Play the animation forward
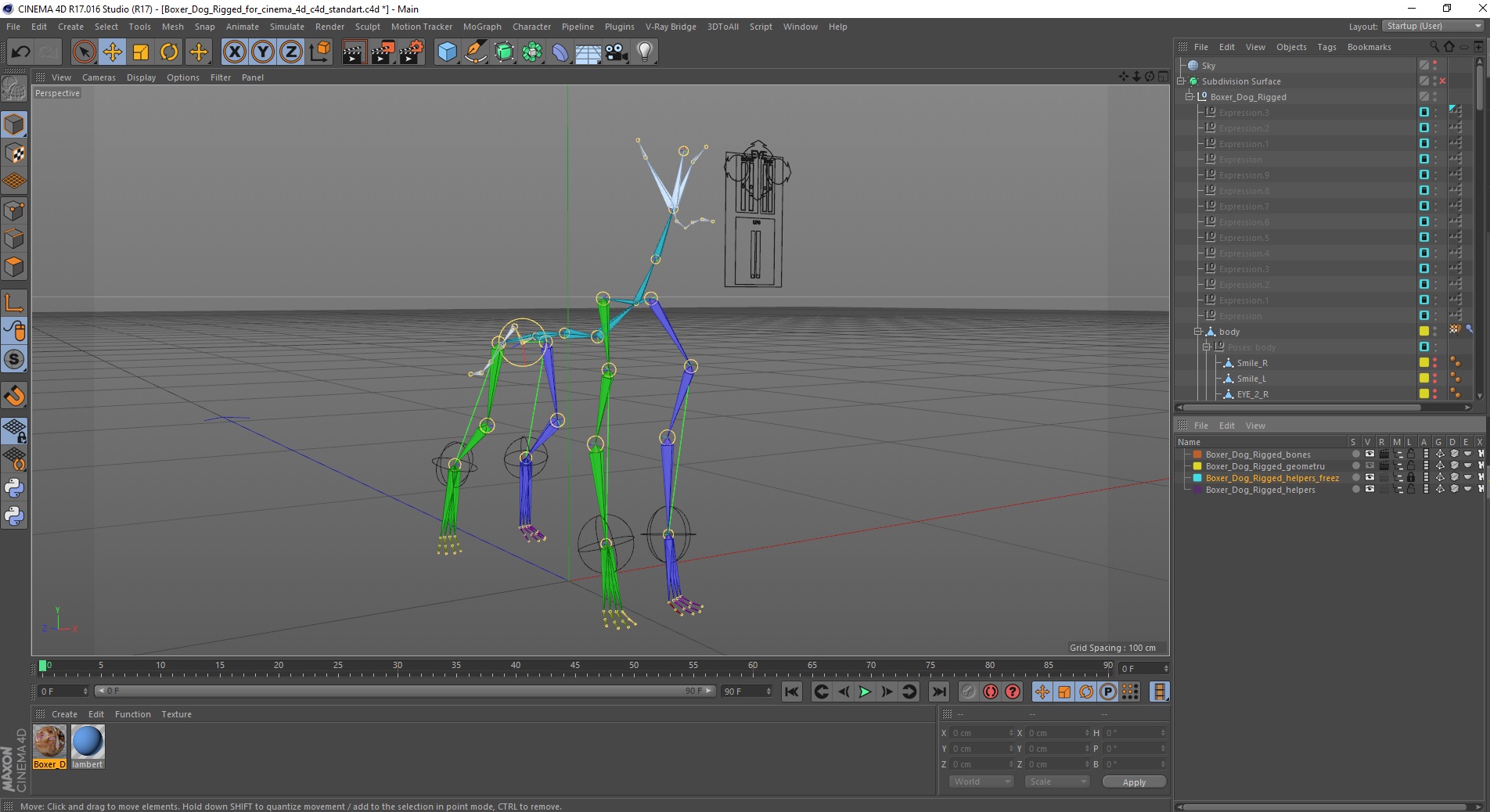 click(x=865, y=692)
